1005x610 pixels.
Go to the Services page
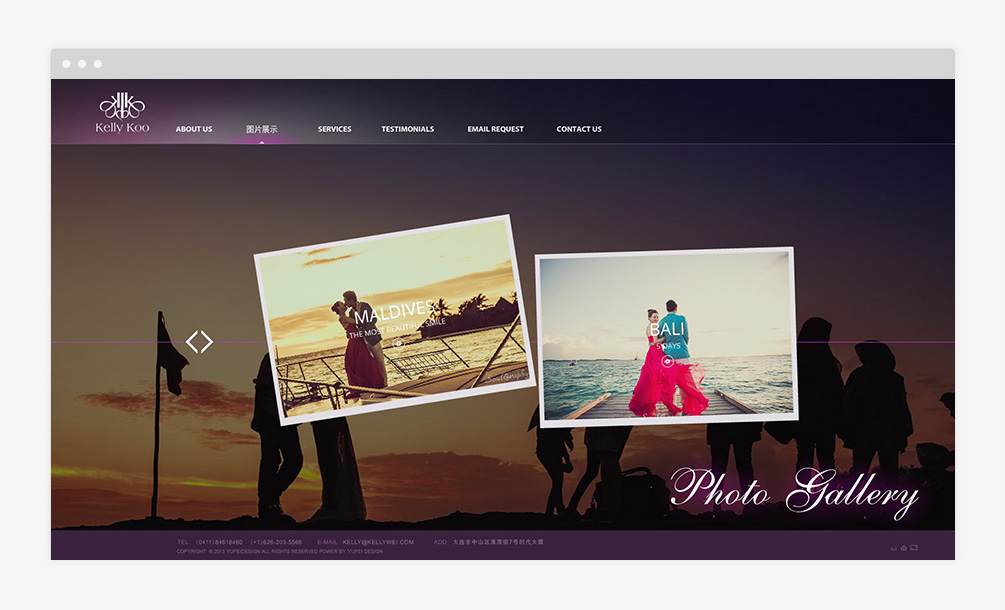pos(334,129)
